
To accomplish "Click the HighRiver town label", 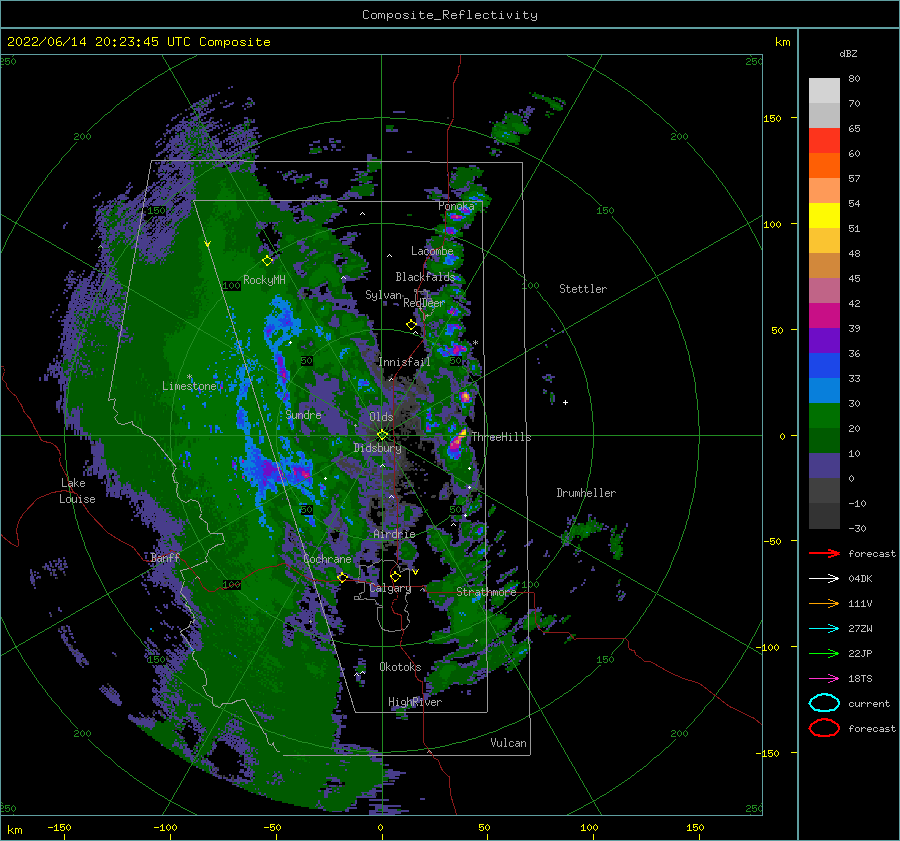I will [415, 702].
